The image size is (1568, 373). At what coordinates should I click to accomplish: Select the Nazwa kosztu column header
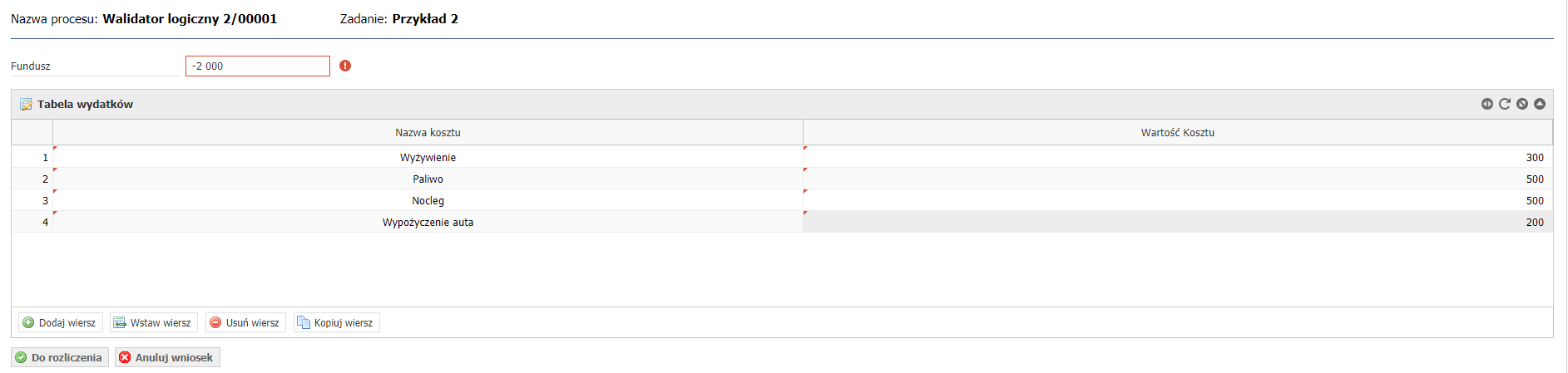428,132
